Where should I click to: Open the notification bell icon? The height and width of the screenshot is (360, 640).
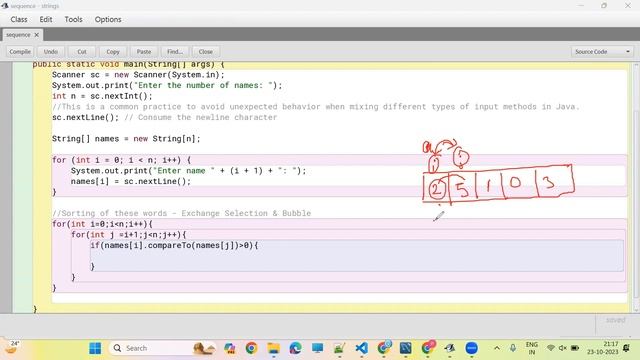626,348
